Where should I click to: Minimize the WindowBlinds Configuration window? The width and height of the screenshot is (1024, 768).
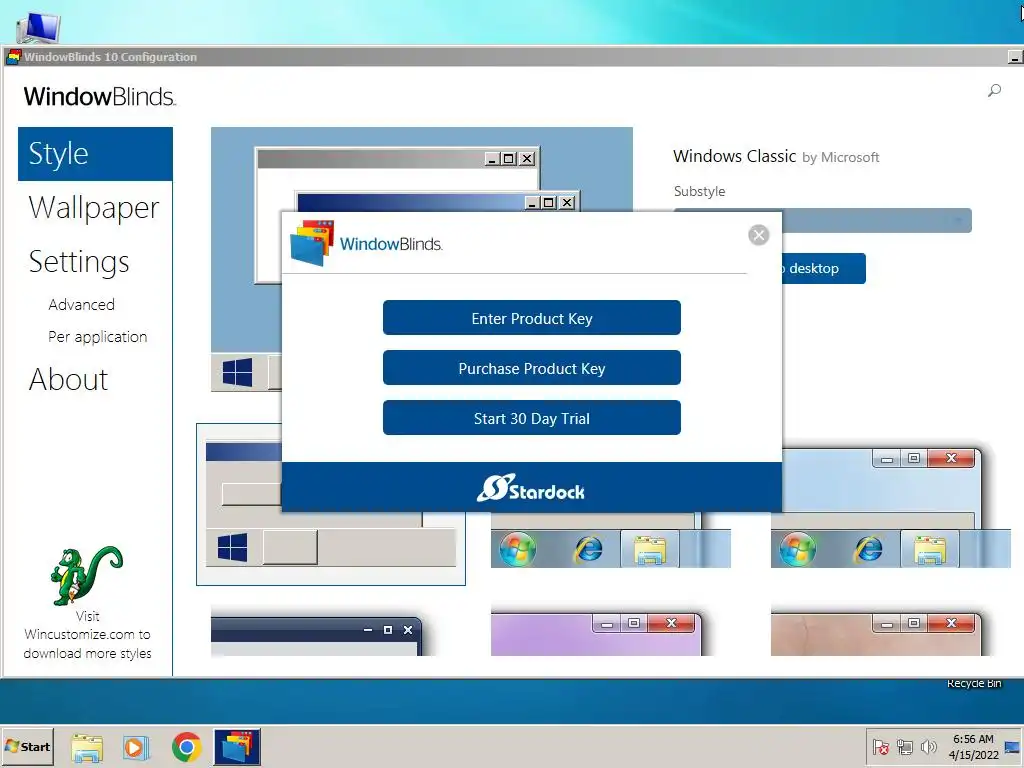click(1014, 57)
